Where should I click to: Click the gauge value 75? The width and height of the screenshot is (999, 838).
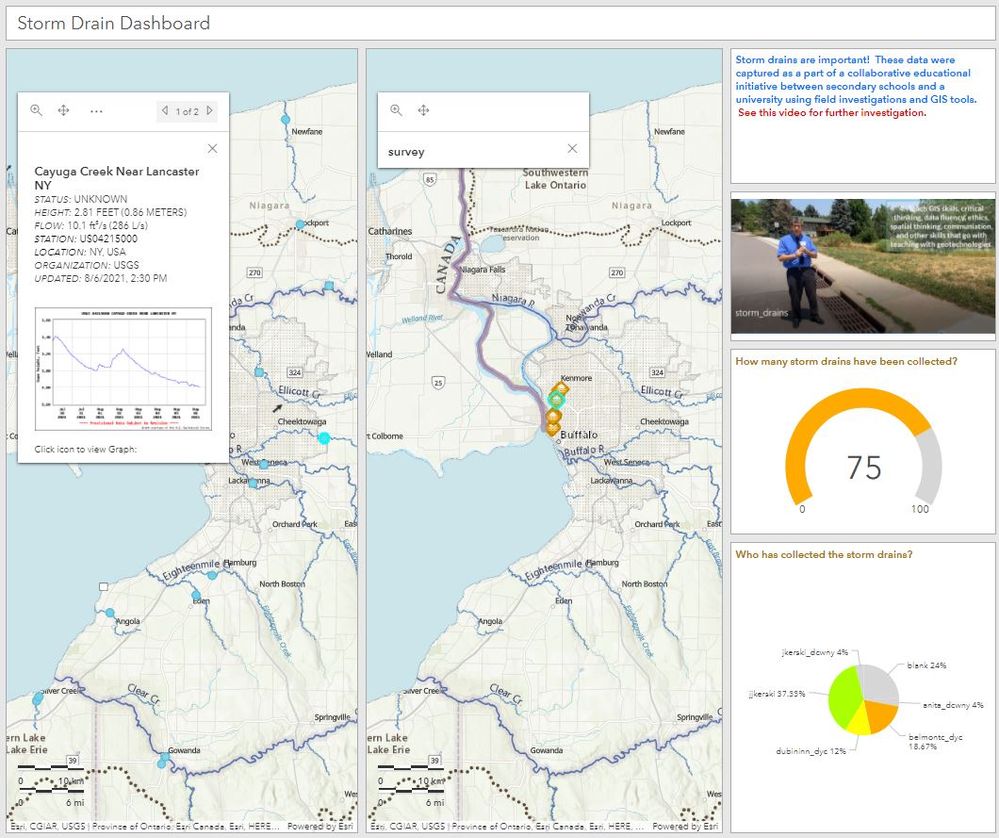[x=864, y=467]
